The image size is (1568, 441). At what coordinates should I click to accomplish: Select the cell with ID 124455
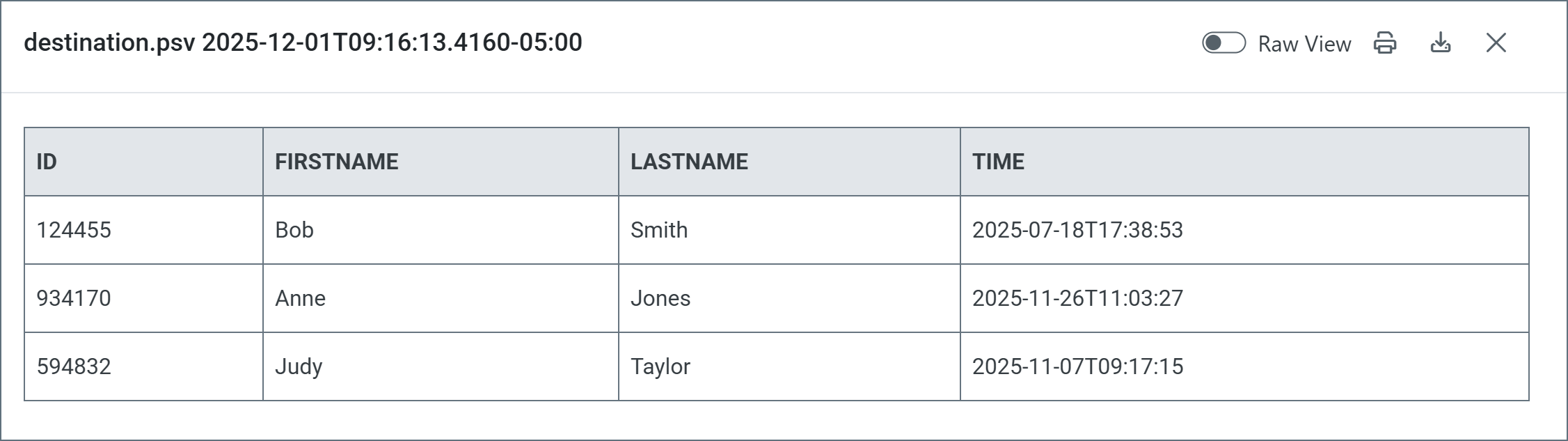point(74,230)
